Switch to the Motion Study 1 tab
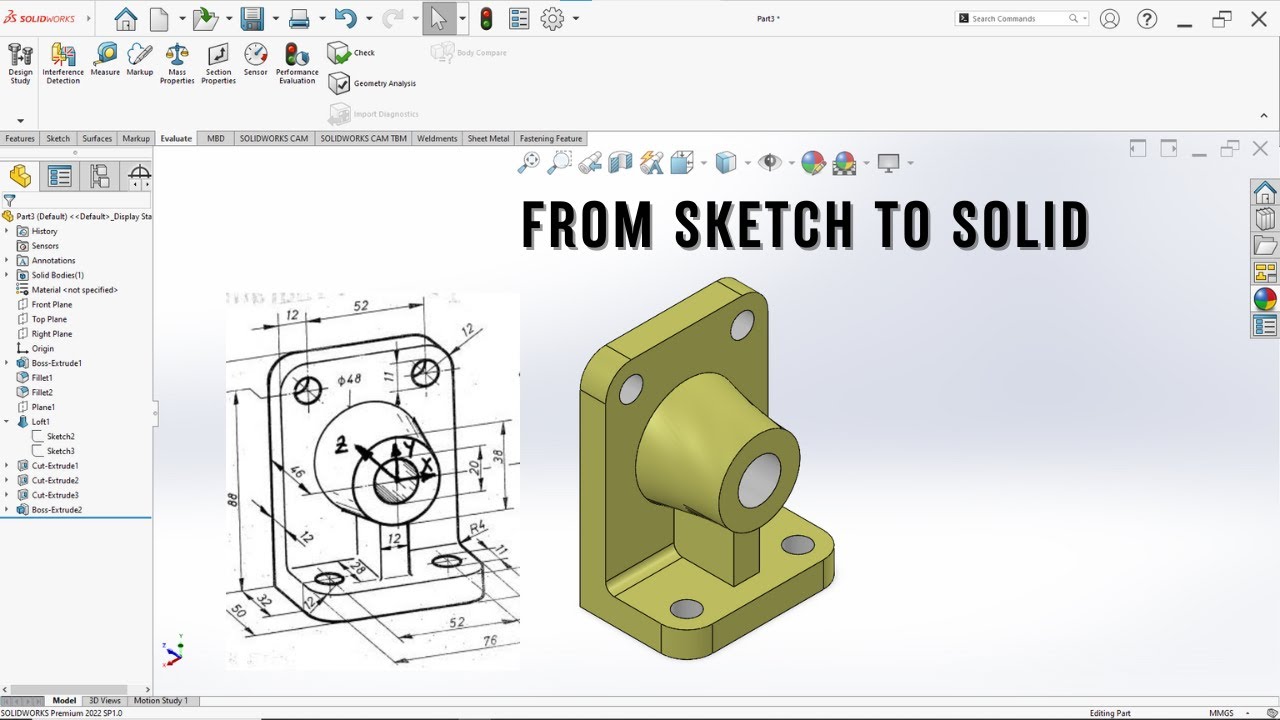The width and height of the screenshot is (1280, 720). (x=160, y=701)
